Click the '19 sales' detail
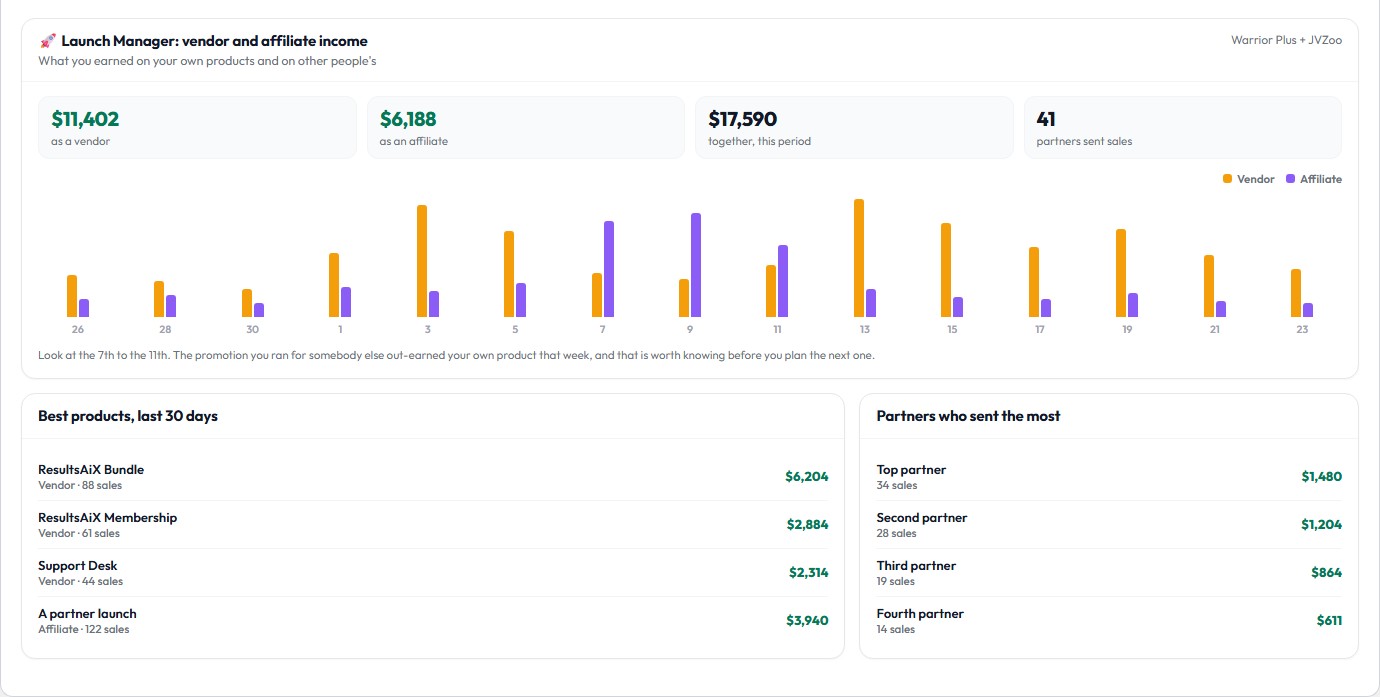 click(896, 581)
